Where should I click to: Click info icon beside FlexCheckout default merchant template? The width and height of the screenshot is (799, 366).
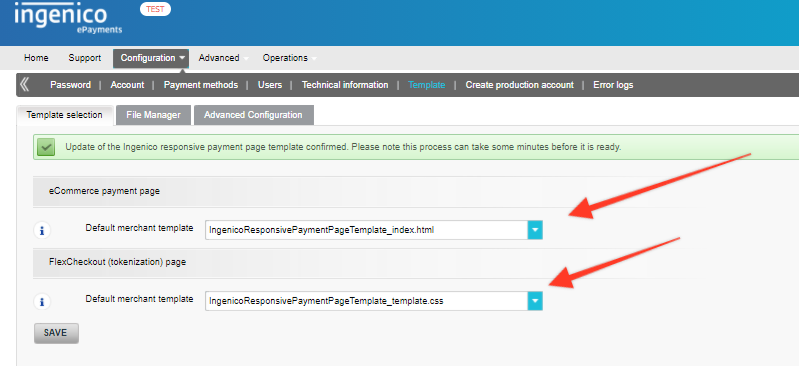(x=42, y=302)
